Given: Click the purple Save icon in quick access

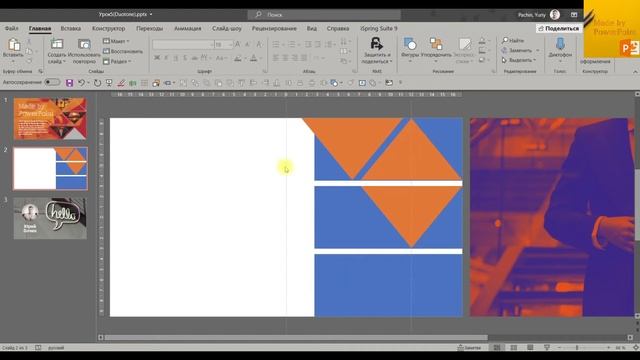Looking at the screenshot, I should pos(69,83).
